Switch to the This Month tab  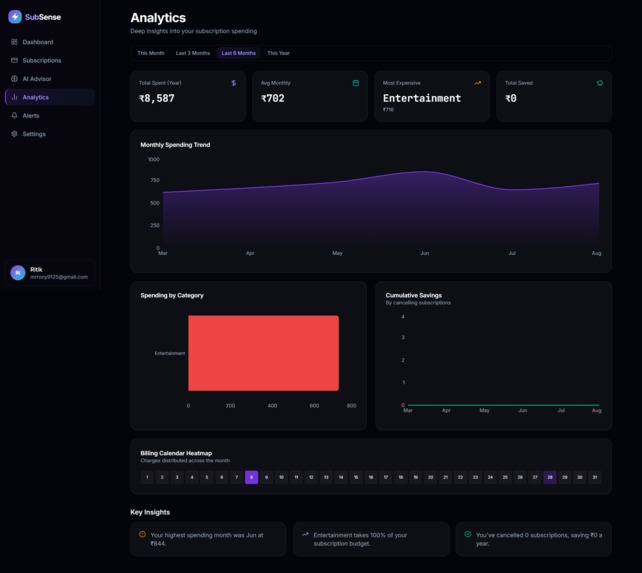coord(151,53)
